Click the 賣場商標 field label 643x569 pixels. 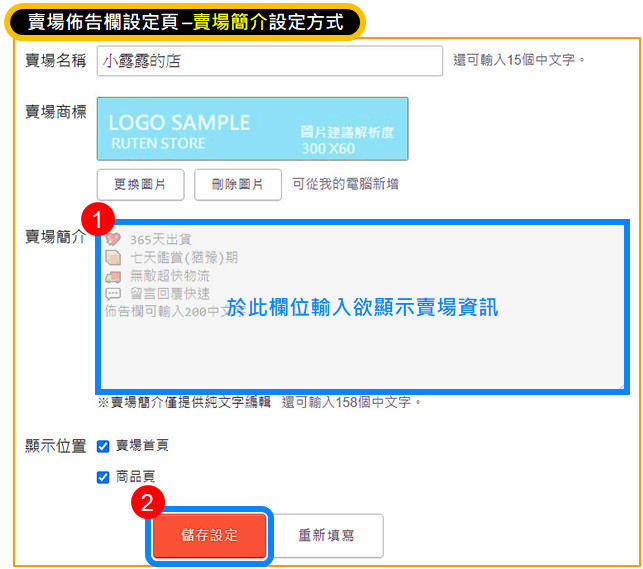(55, 111)
